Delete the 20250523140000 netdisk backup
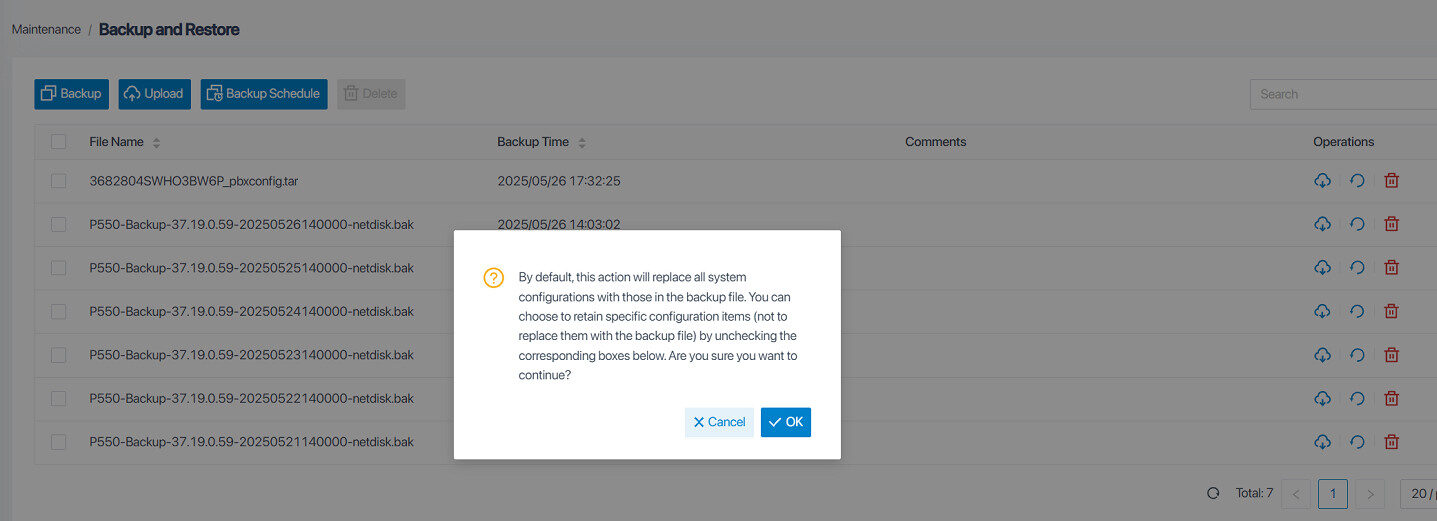The image size is (1437, 521). [x=1391, y=355]
